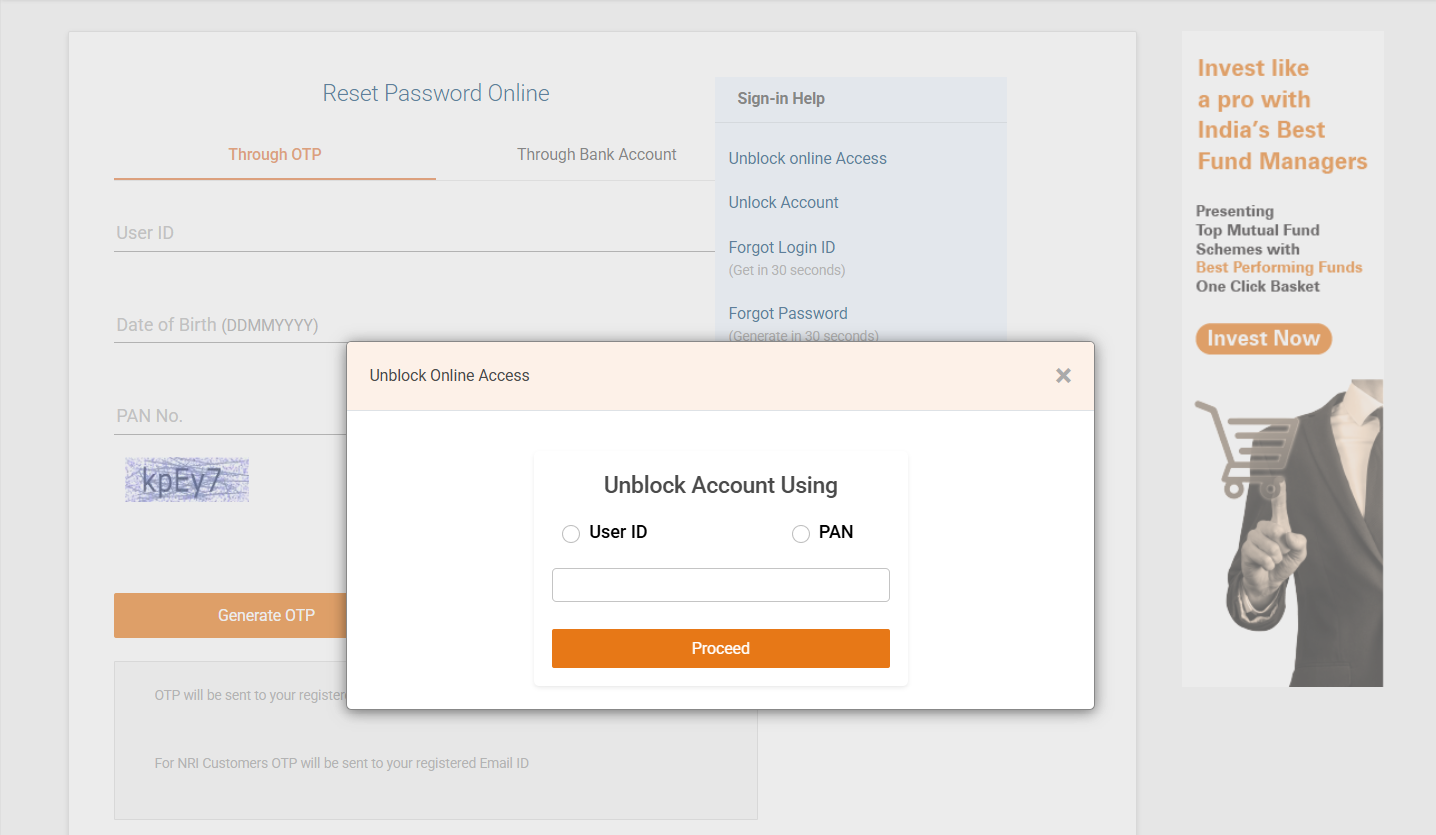This screenshot has height=835, width=1436.
Task: Open the Forgot Login ID link
Action: [781, 248]
